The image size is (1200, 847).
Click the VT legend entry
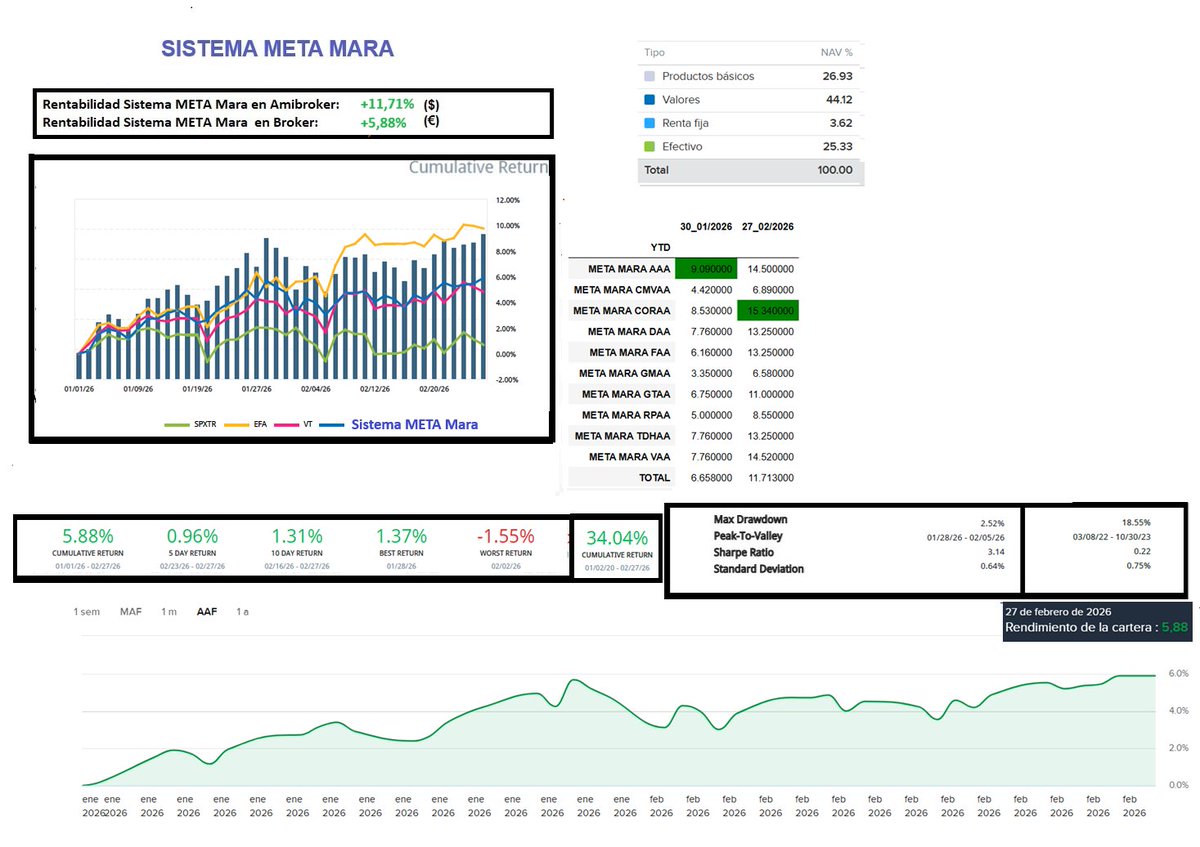pos(293,424)
